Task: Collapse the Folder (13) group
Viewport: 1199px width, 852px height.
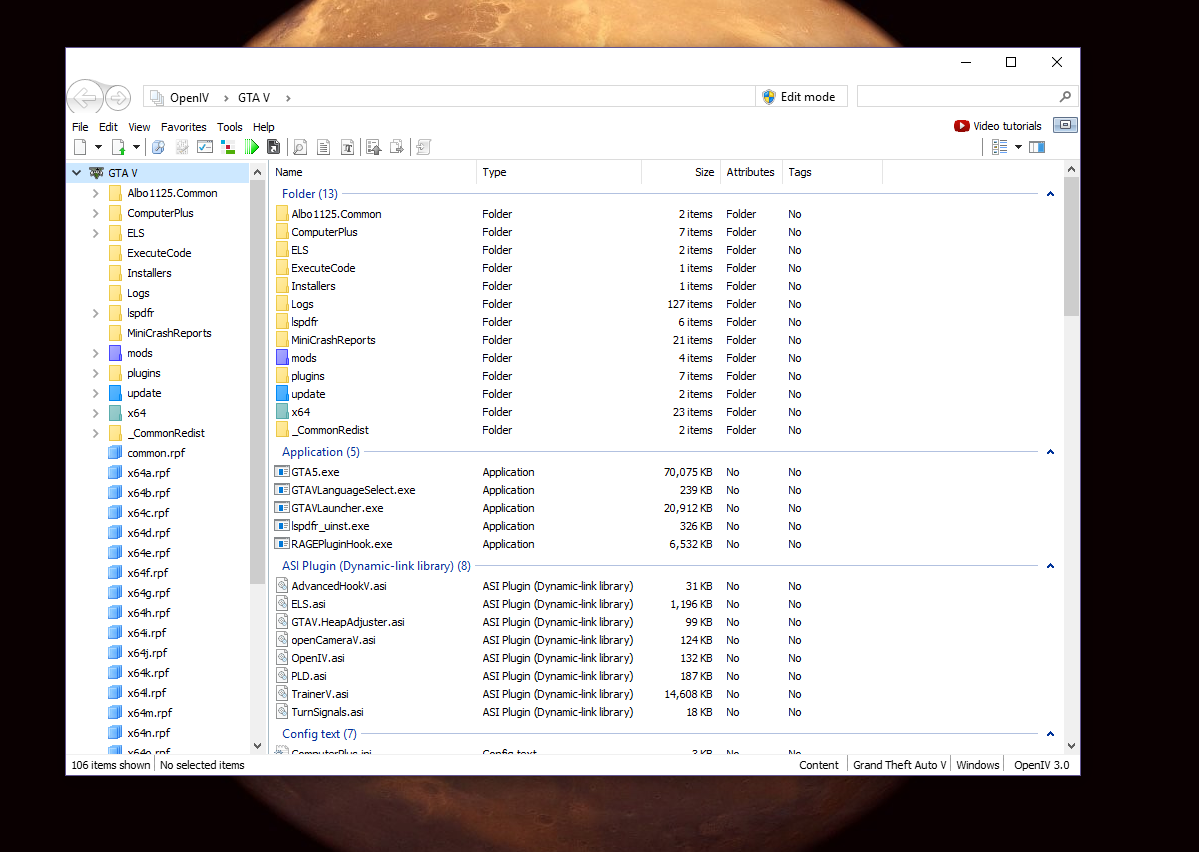Action: click(1050, 194)
